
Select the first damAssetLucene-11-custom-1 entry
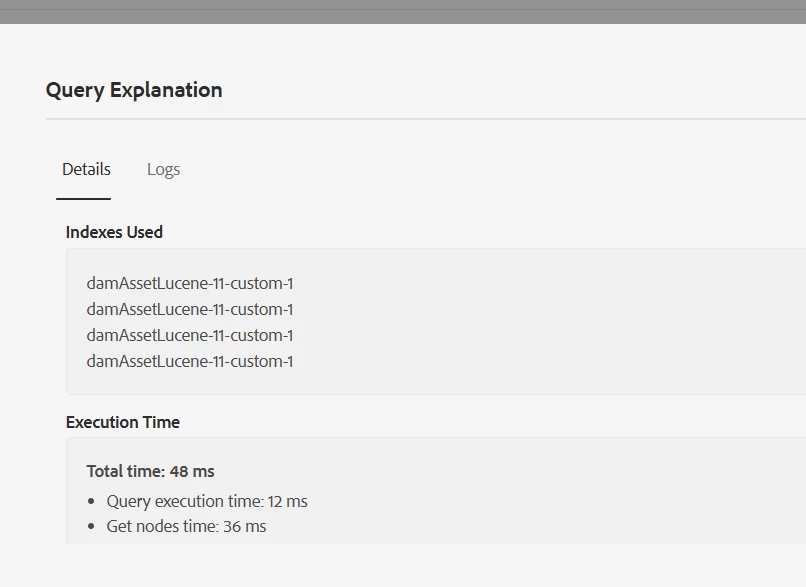coord(190,283)
